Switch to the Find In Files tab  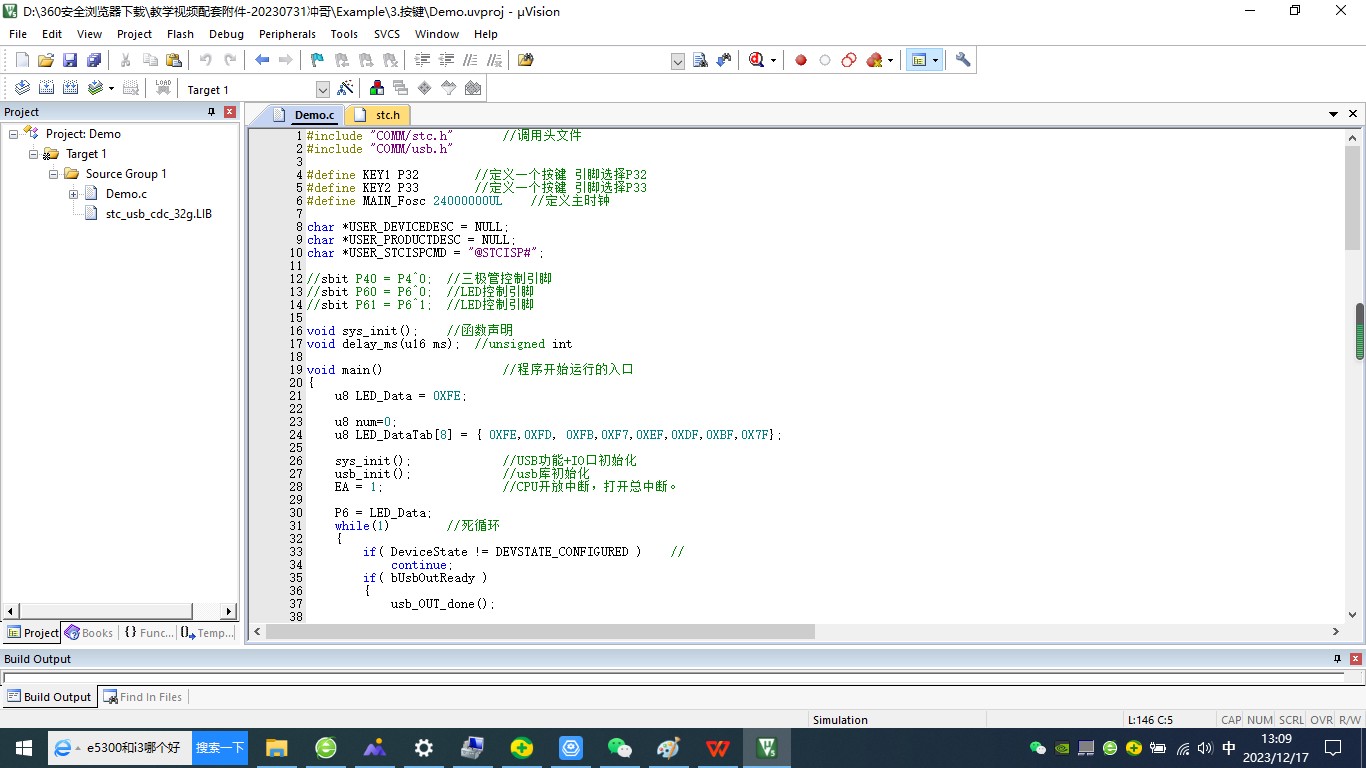[x=142, y=697]
